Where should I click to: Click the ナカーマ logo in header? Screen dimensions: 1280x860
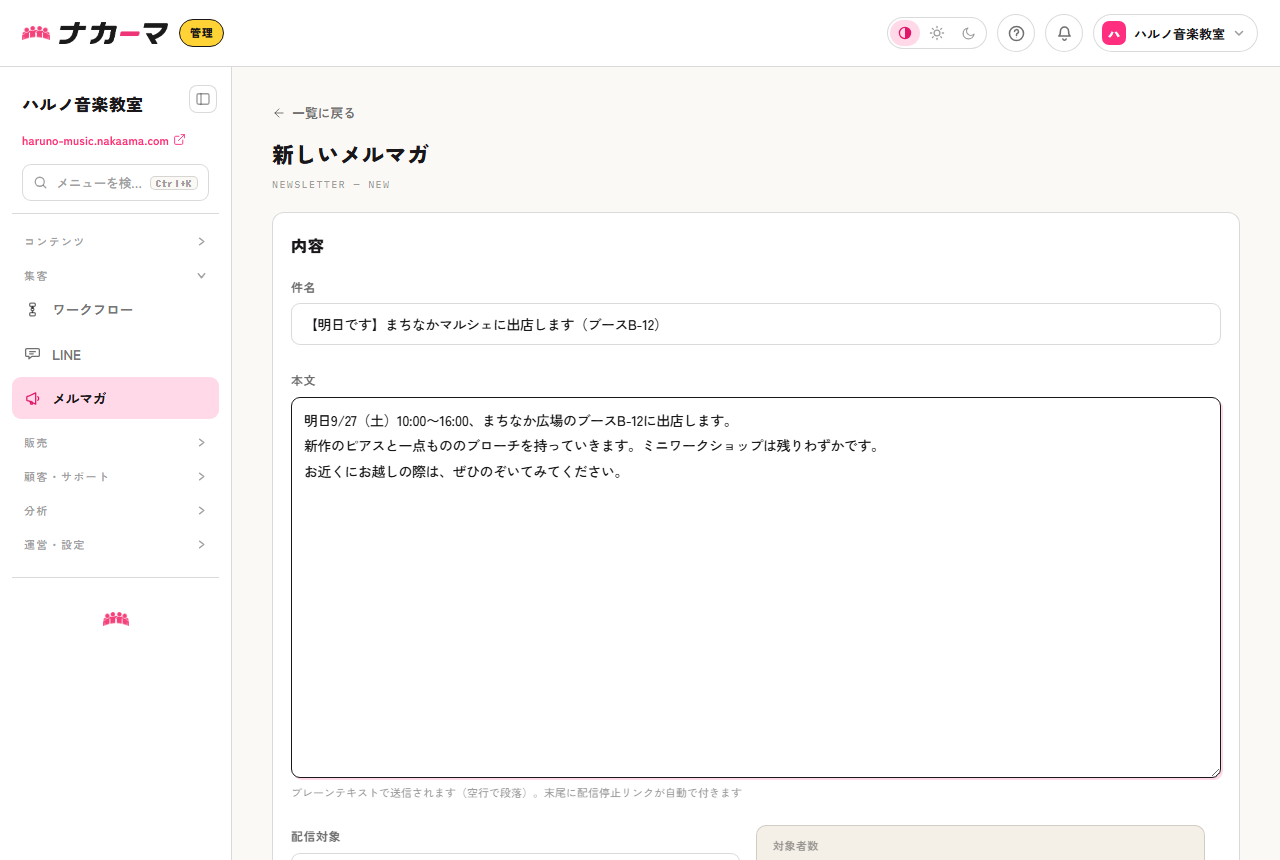[95, 33]
